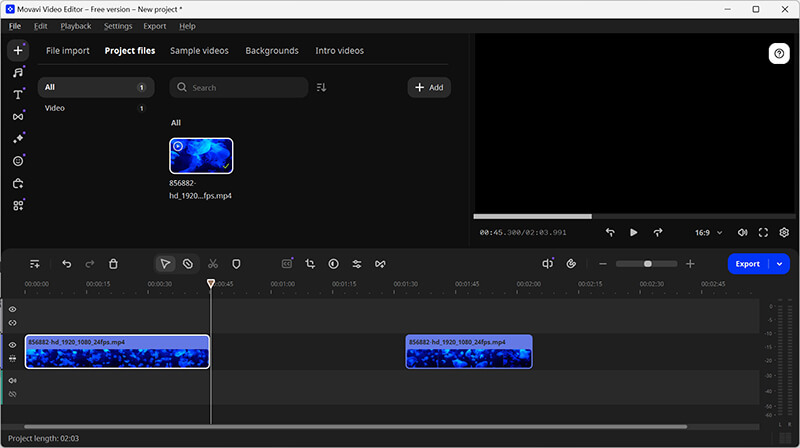This screenshot has height=448, width=800.
Task: Activate the Blade cut mode tool
Action: pyautogui.click(x=188, y=264)
